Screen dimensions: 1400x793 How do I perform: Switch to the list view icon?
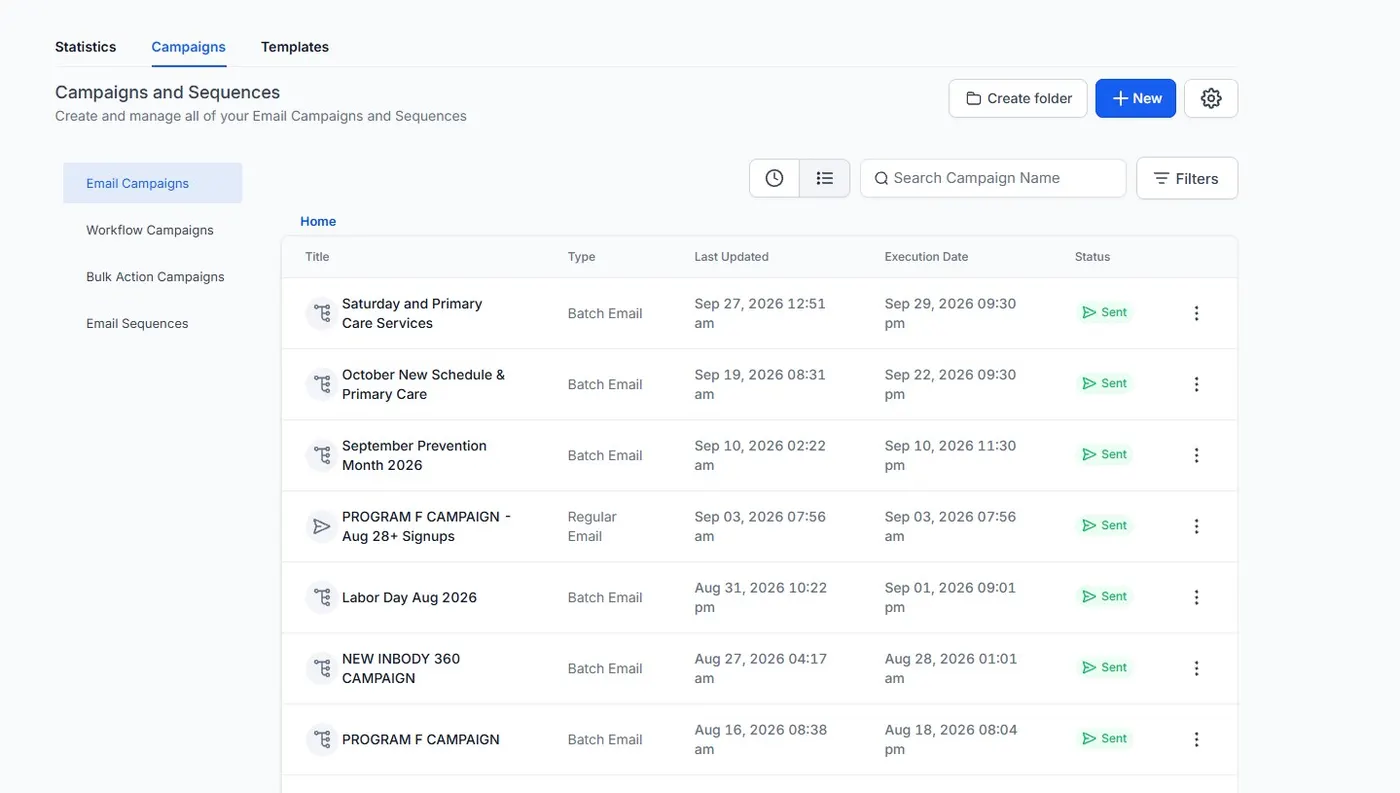point(824,178)
